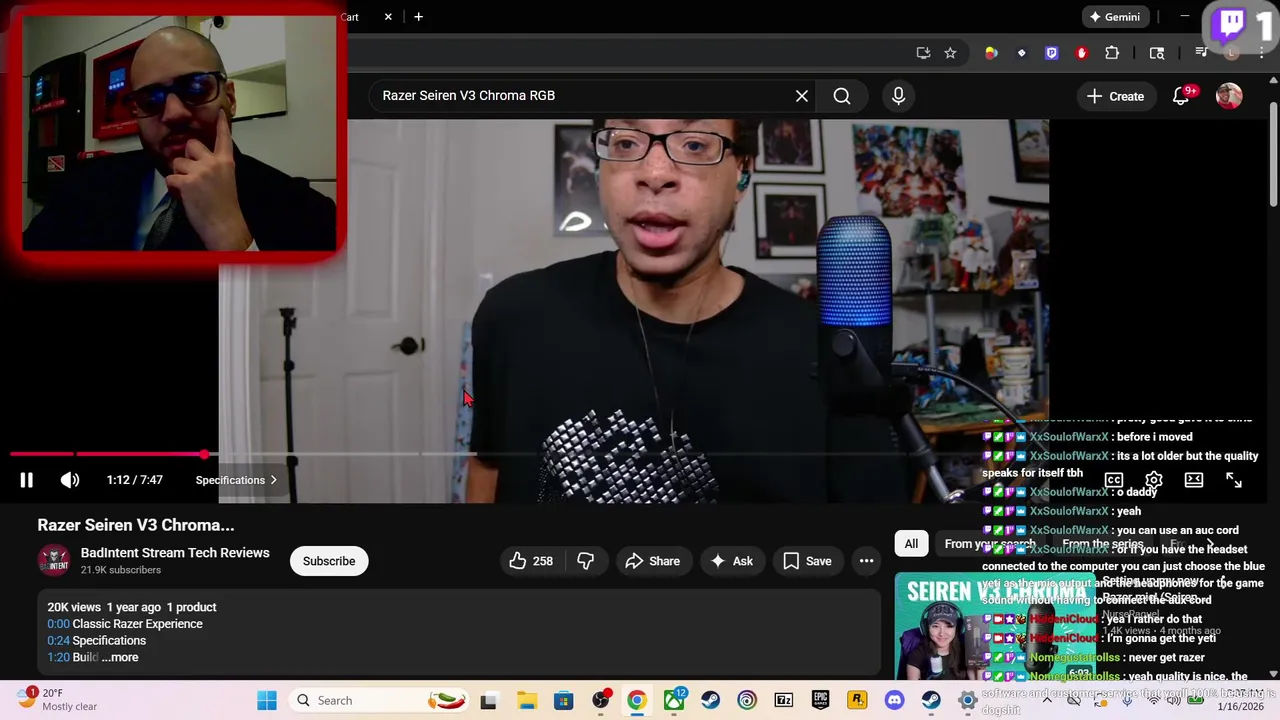Viewport: 1280px width, 720px height.
Task: Share this video
Action: (x=652, y=561)
